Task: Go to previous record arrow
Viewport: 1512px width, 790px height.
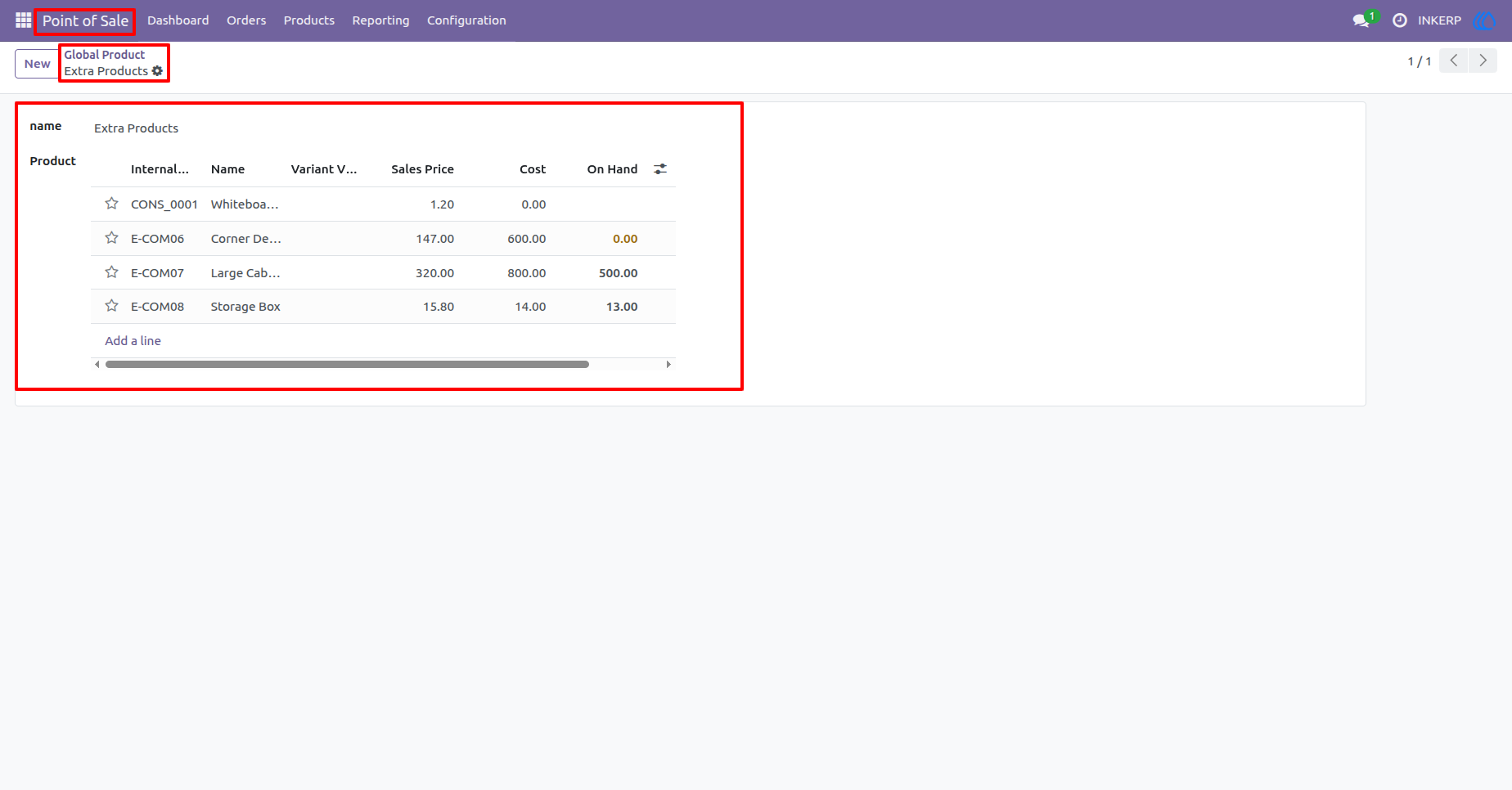Action: (1454, 61)
